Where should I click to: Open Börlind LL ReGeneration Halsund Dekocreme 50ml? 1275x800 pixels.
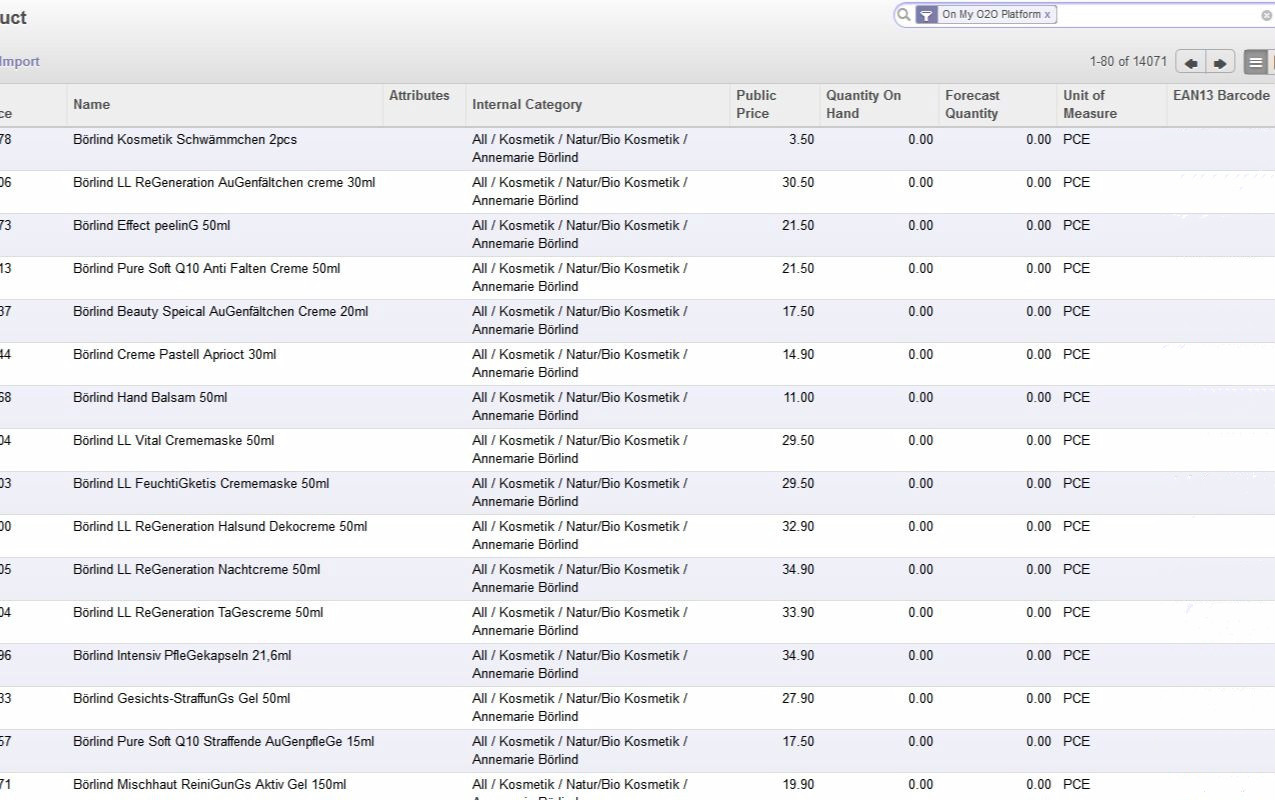tap(220, 527)
